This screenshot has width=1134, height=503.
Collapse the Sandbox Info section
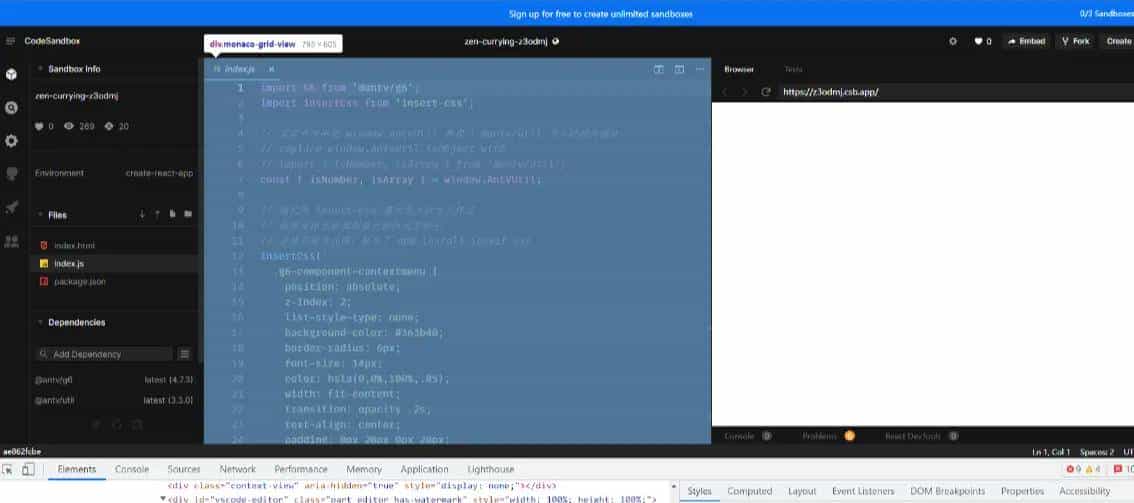click(x=40, y=69)
